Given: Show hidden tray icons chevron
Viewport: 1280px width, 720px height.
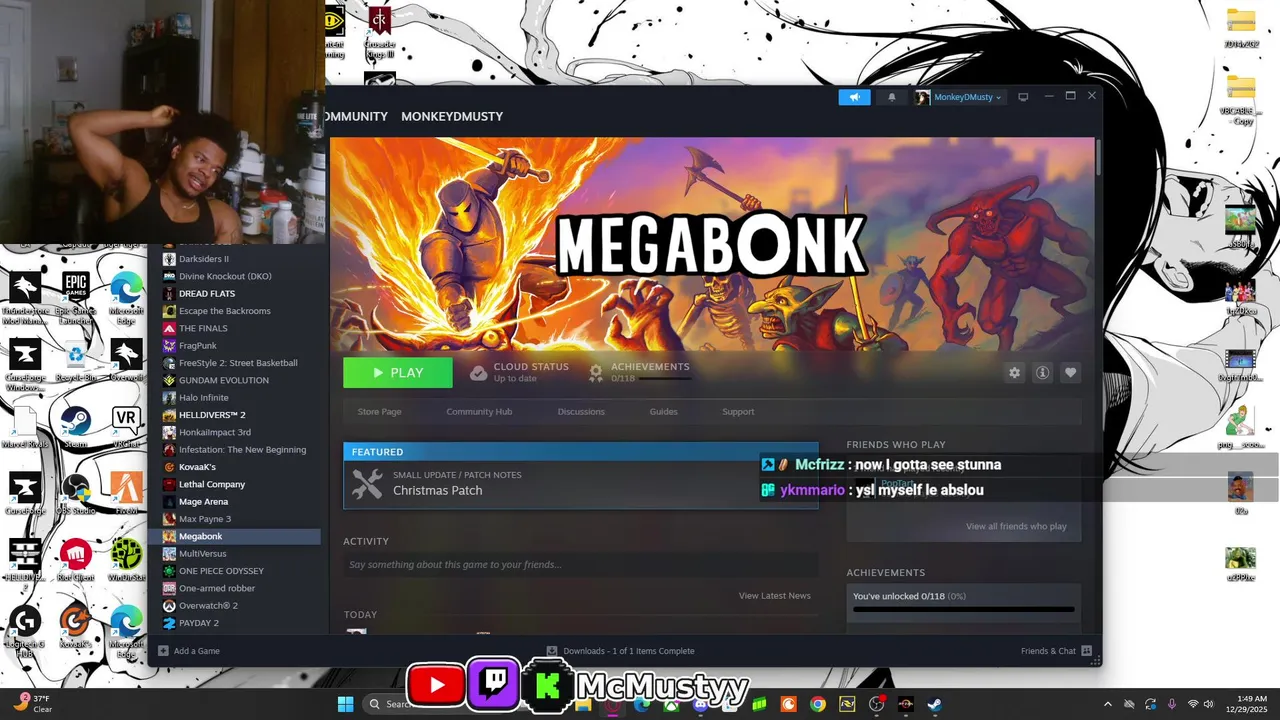Looking at the screenshot, I should 1107,704.
